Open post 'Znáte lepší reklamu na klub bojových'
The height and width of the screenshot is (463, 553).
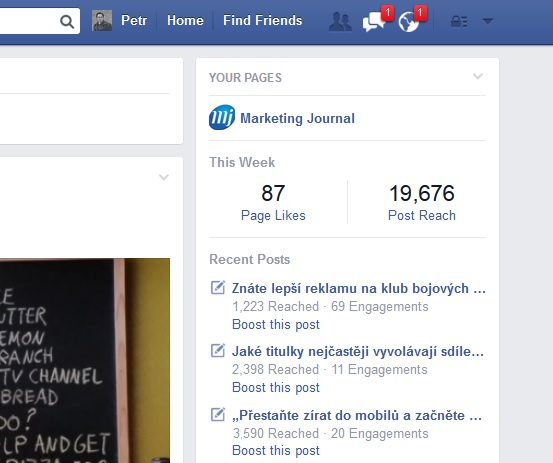[x=359, y=288]
